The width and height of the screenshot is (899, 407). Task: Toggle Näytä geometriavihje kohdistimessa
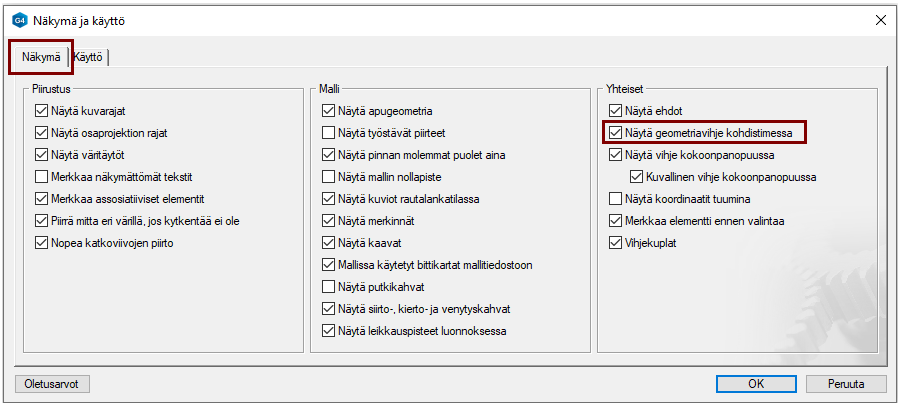(x=616, y=133)
